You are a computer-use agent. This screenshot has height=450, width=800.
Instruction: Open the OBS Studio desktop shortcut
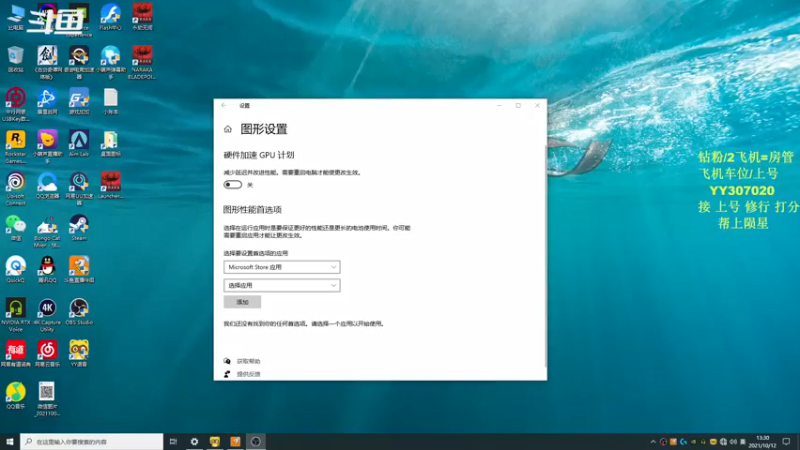point(79,312)
